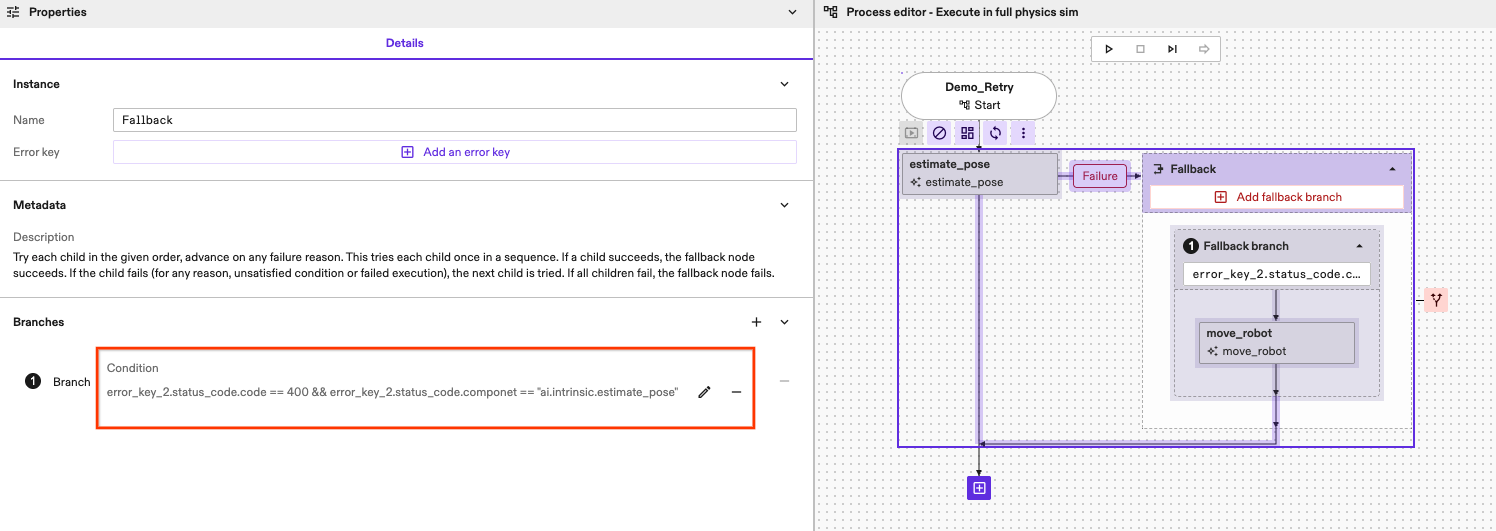
Task: Click Add fallback branch button
Action: point(1277,197)
